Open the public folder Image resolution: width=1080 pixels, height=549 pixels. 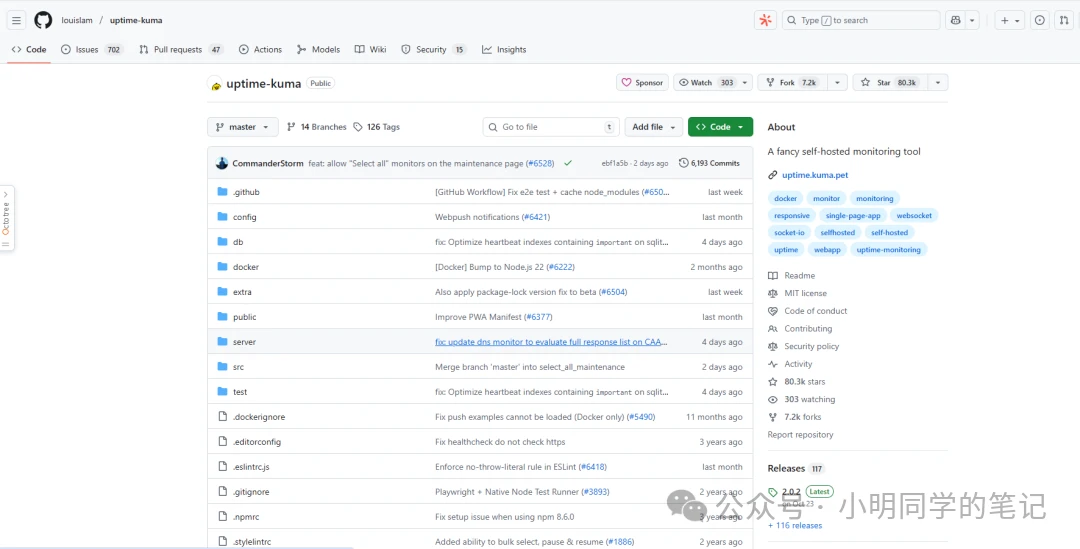point(245,317)
